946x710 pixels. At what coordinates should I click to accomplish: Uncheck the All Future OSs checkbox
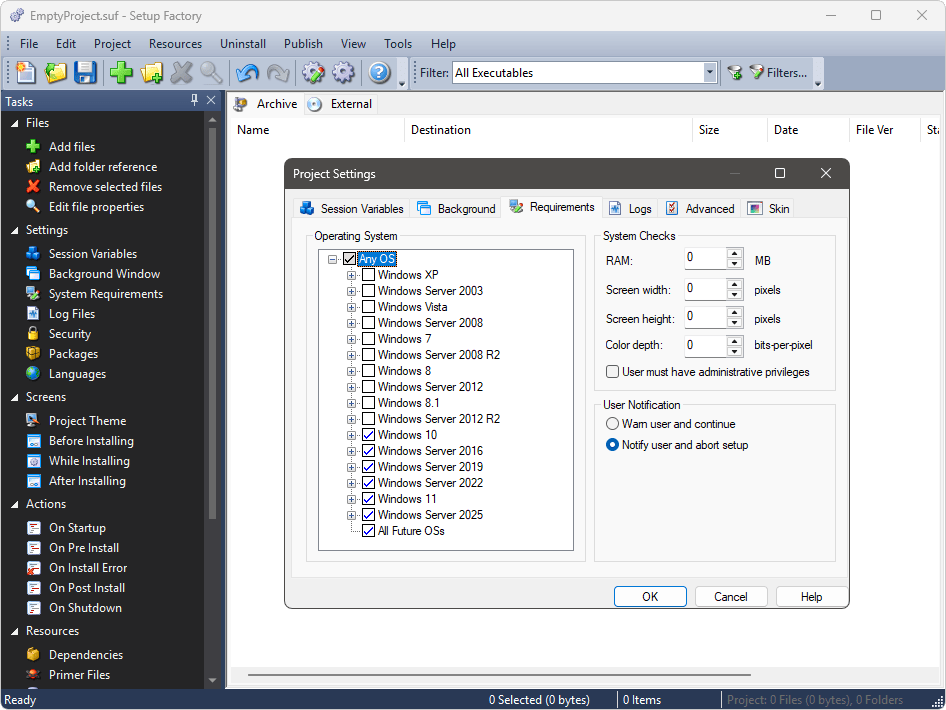tap(368, 530)
